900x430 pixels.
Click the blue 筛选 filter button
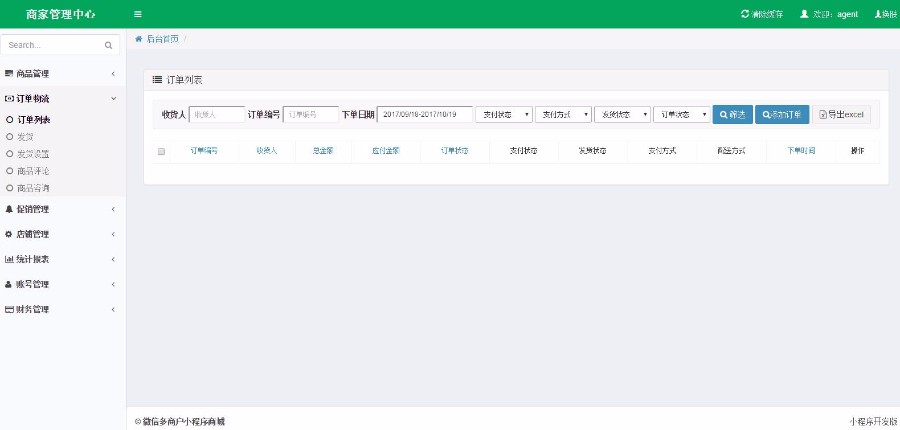pos(732,115)
